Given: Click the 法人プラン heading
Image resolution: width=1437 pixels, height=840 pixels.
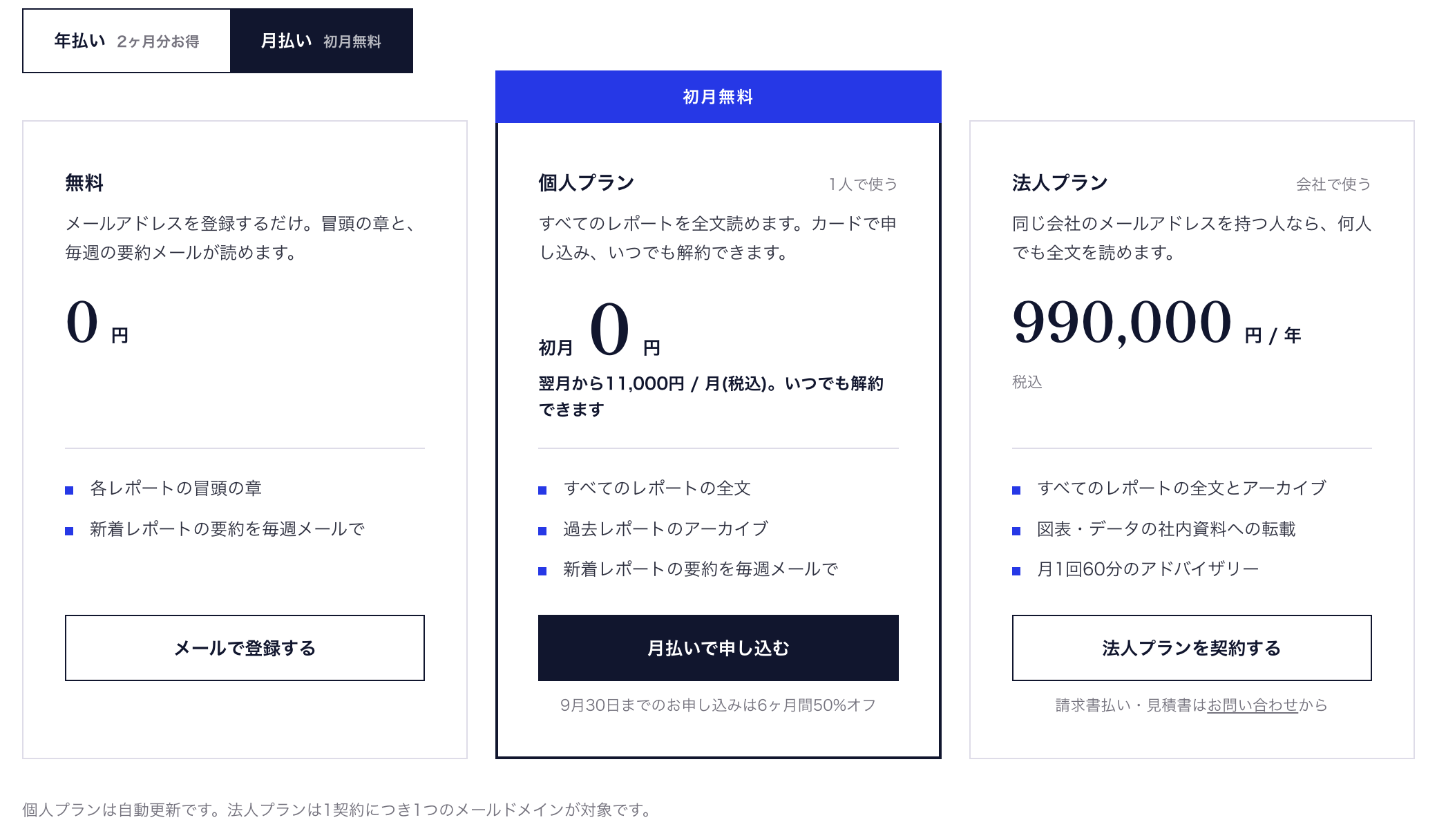Looking at the screenshot, I should pyautogui.click(x=1060, y=183).
